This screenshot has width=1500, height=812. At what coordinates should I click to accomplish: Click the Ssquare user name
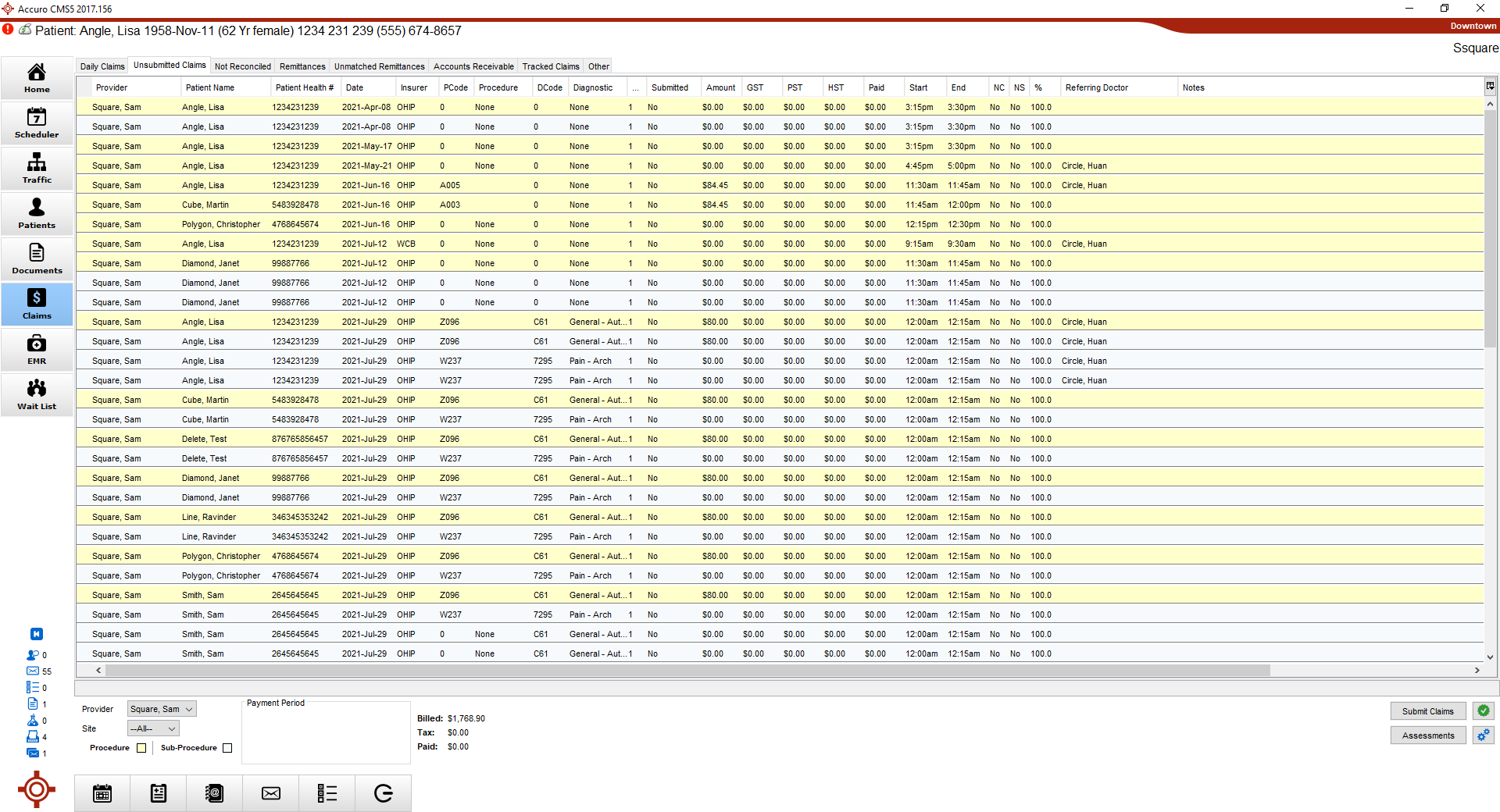(1475, 48)
